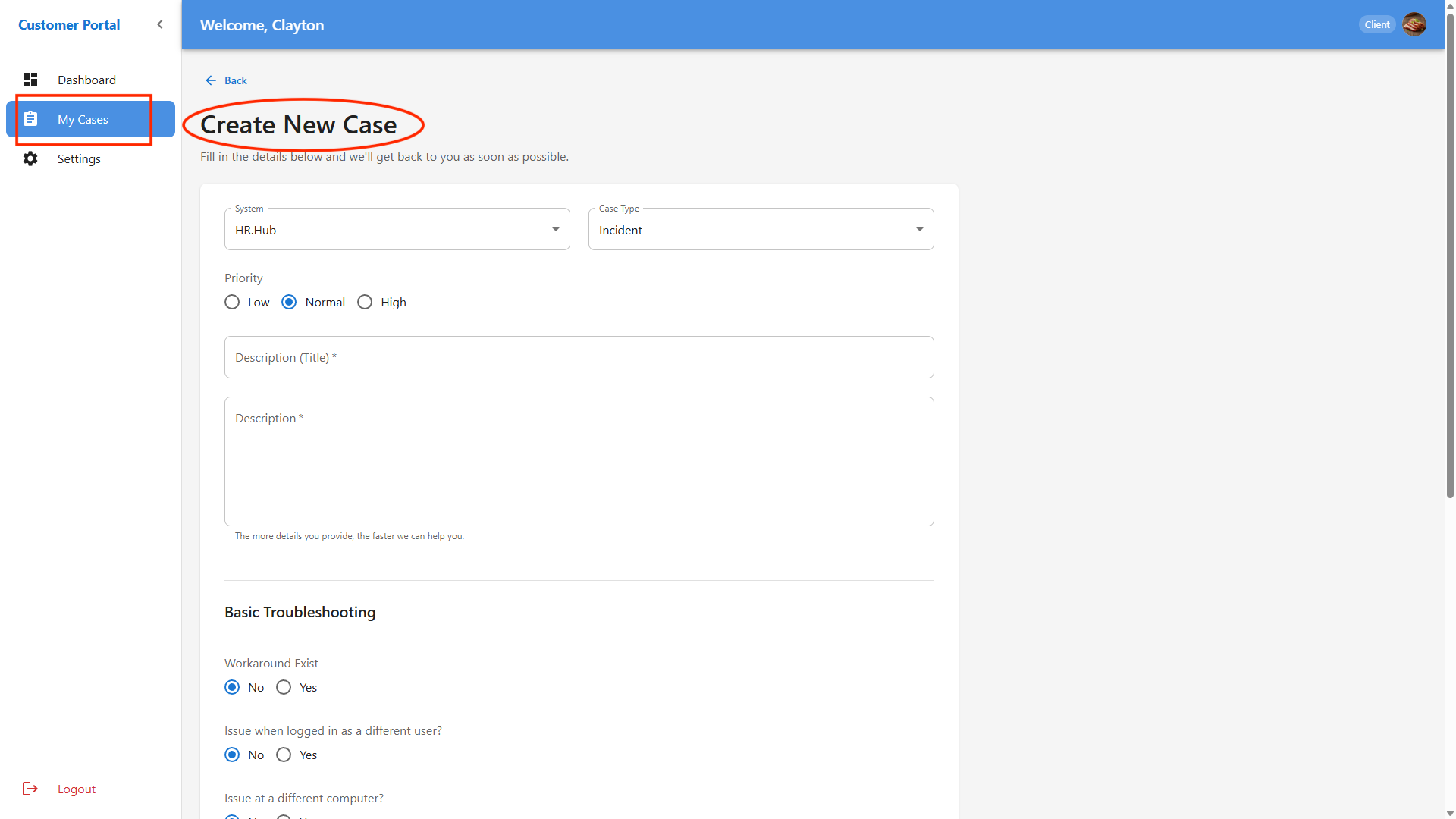
Task: Collapse sidebar with the chevron icon
Action: coord(160,24)
